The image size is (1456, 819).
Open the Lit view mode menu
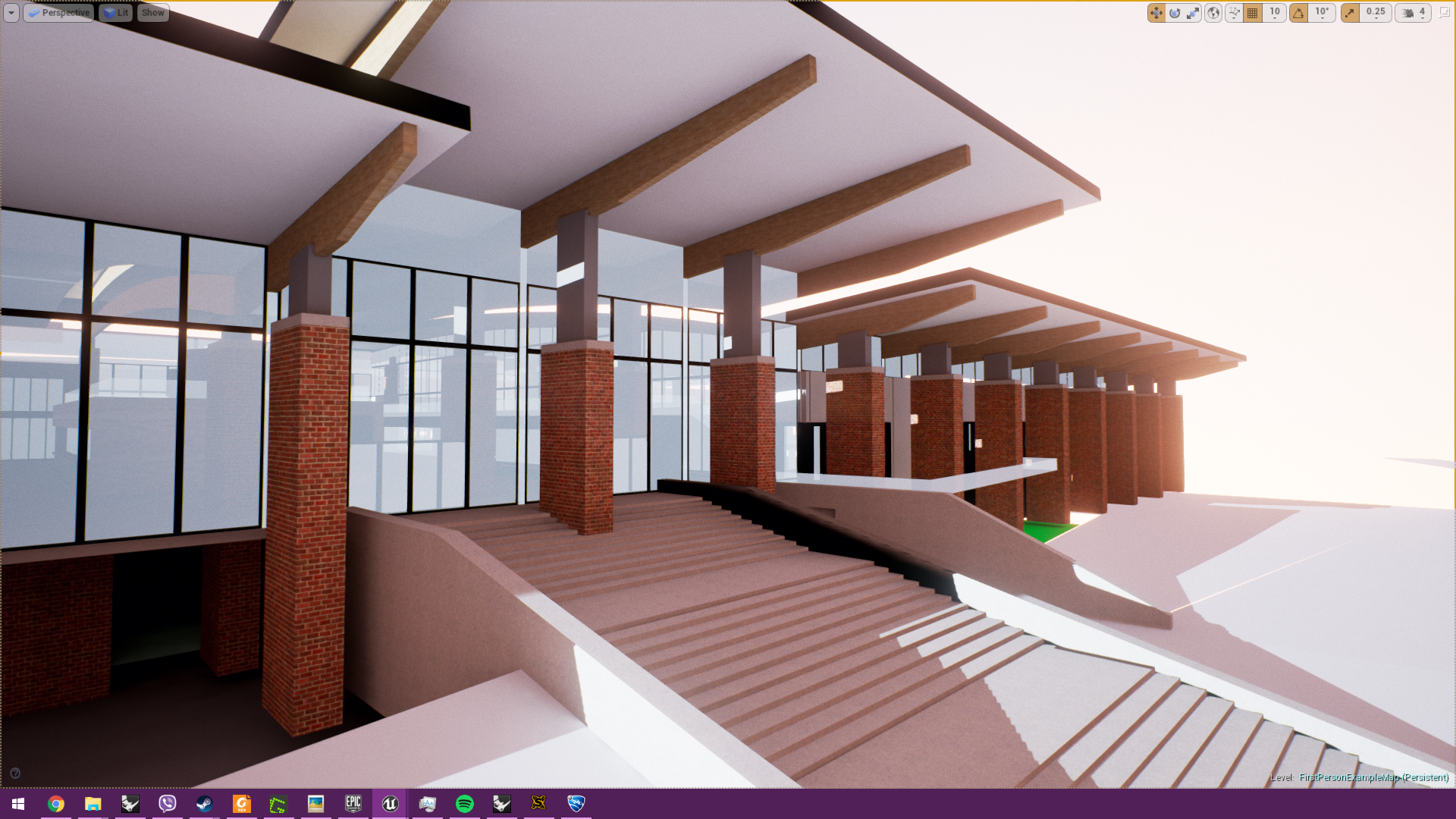(x=116, y=13)
